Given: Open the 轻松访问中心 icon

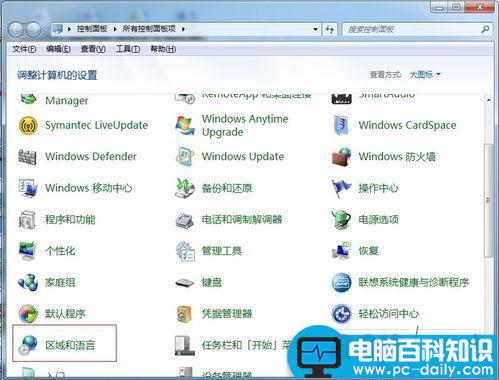Looking at the screenshot, I should coord(341,314).
